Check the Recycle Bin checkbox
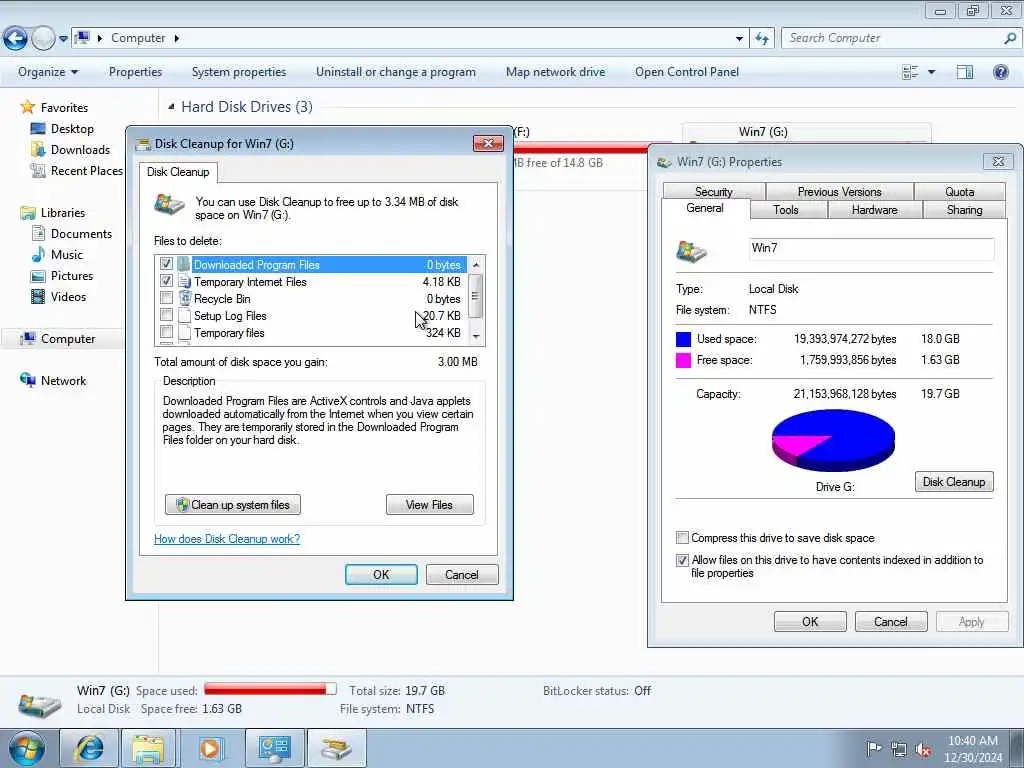 (x=167, y=298)
